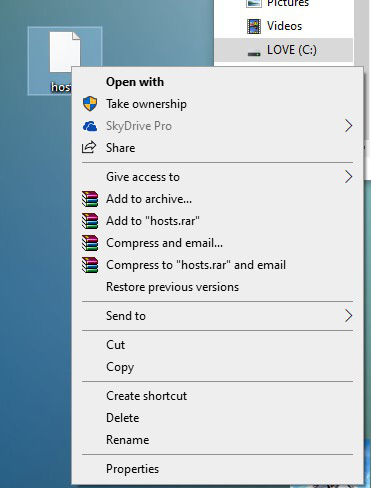Expand the SkyDrive Pro submenu arrow
The width and height of the screenshot is (371, 488).
[348, 126]
